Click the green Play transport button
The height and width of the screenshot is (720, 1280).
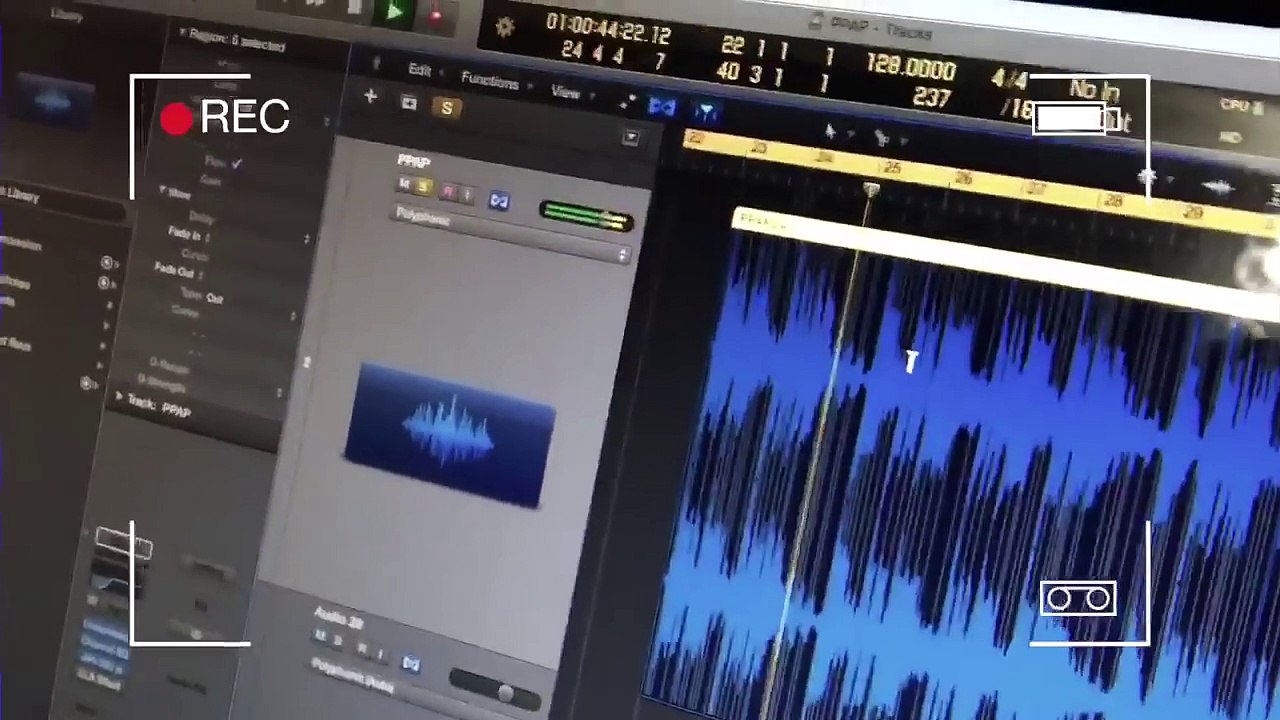395,12
